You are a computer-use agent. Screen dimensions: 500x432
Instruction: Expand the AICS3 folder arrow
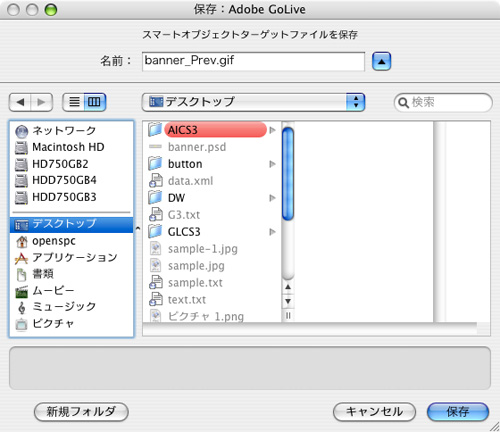coord(272,130)
